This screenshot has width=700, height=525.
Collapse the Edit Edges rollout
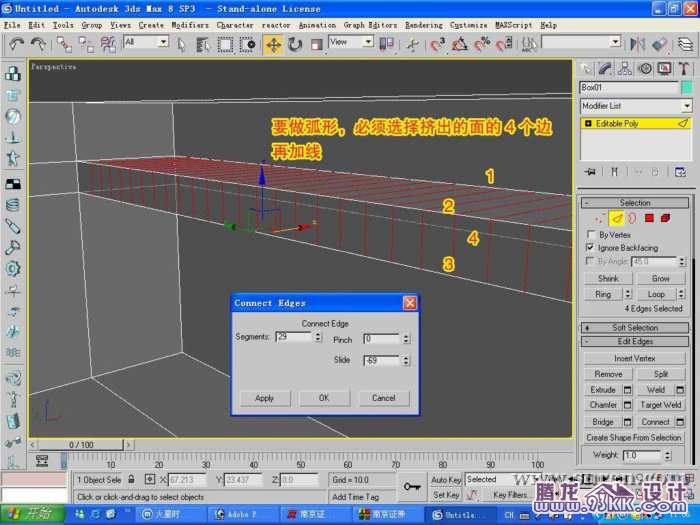pyautogui.click(x=635, y=342)
